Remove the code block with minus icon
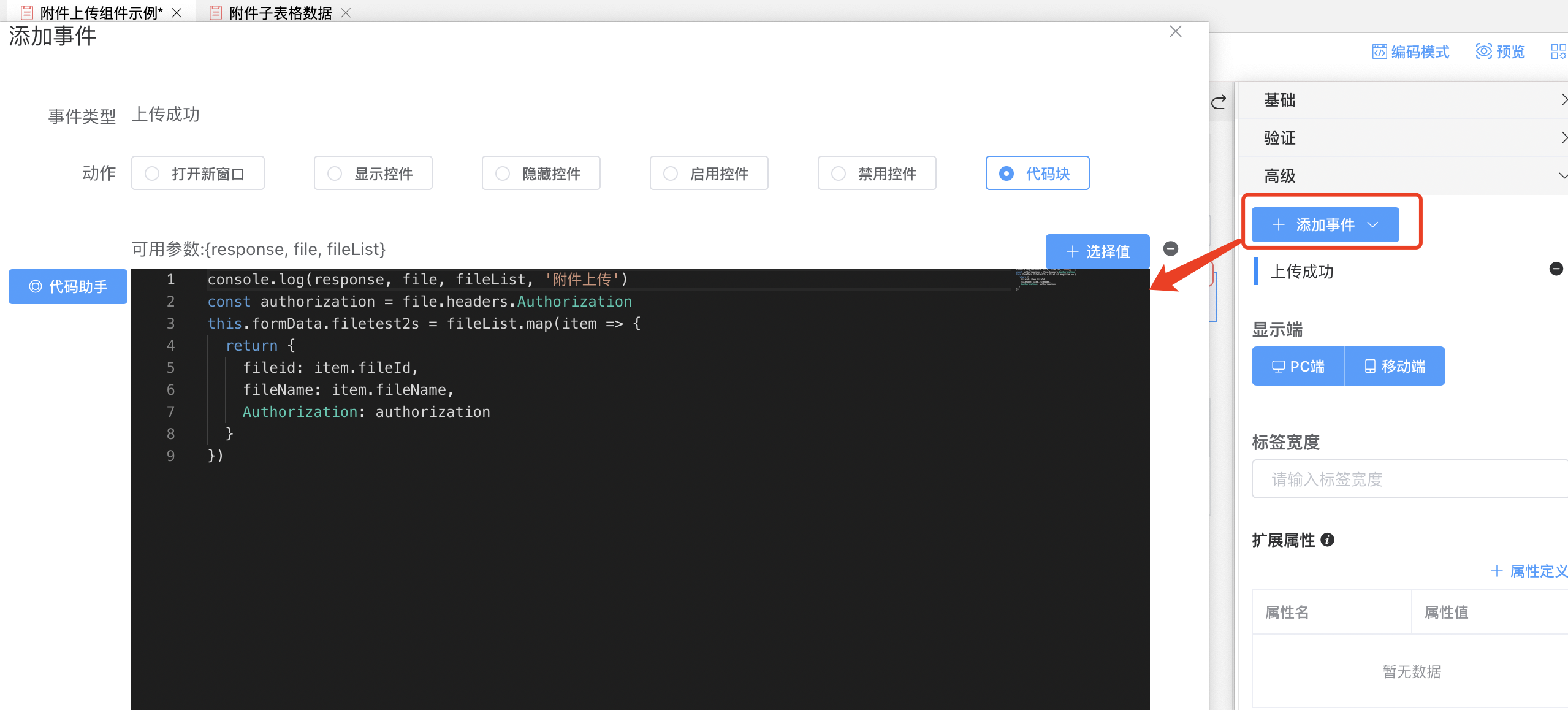 (x=1170, y=249)
